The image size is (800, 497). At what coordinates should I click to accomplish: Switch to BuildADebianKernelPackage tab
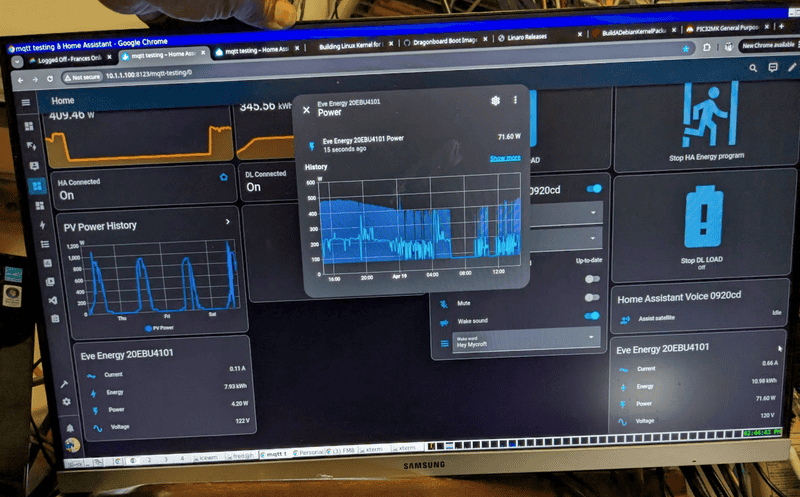pos(634,32)
